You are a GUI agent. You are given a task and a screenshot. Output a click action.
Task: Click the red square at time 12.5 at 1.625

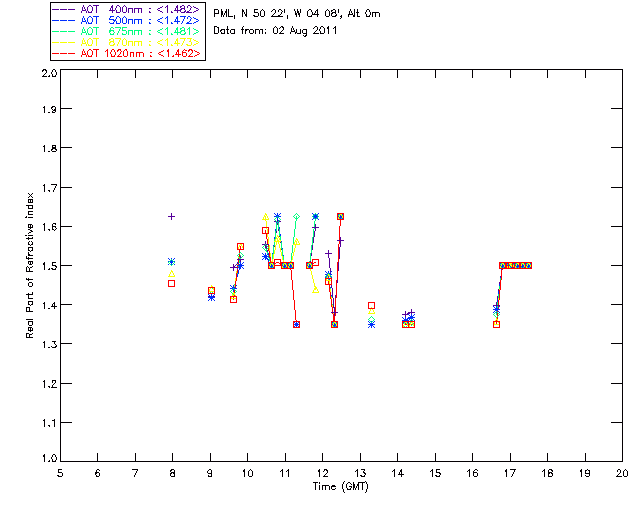(x=340, y=216)
